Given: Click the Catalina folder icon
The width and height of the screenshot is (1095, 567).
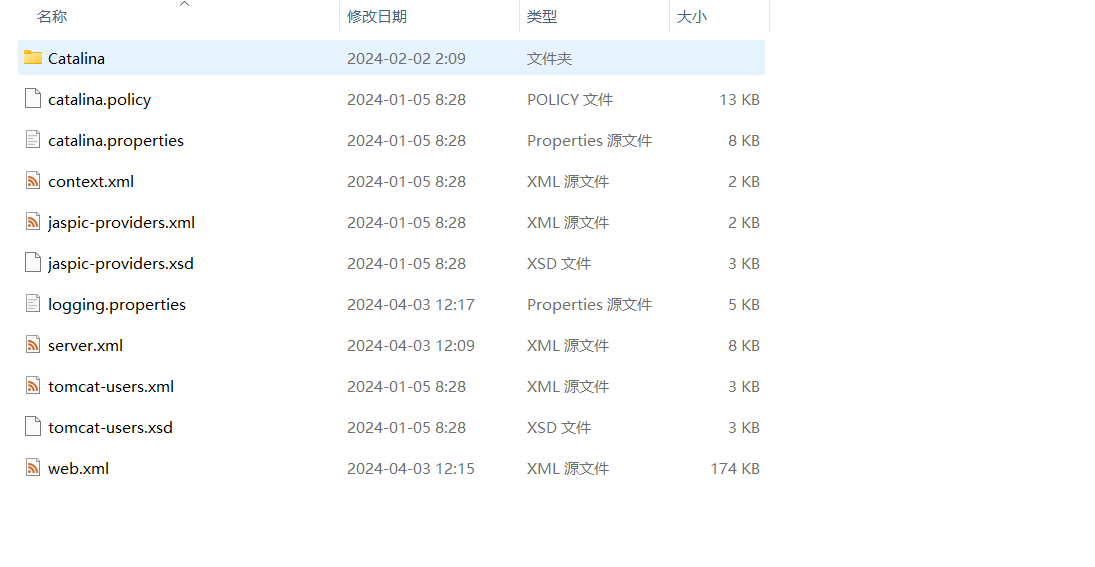Looking at the screenshot, I should [x=33, y=58].
